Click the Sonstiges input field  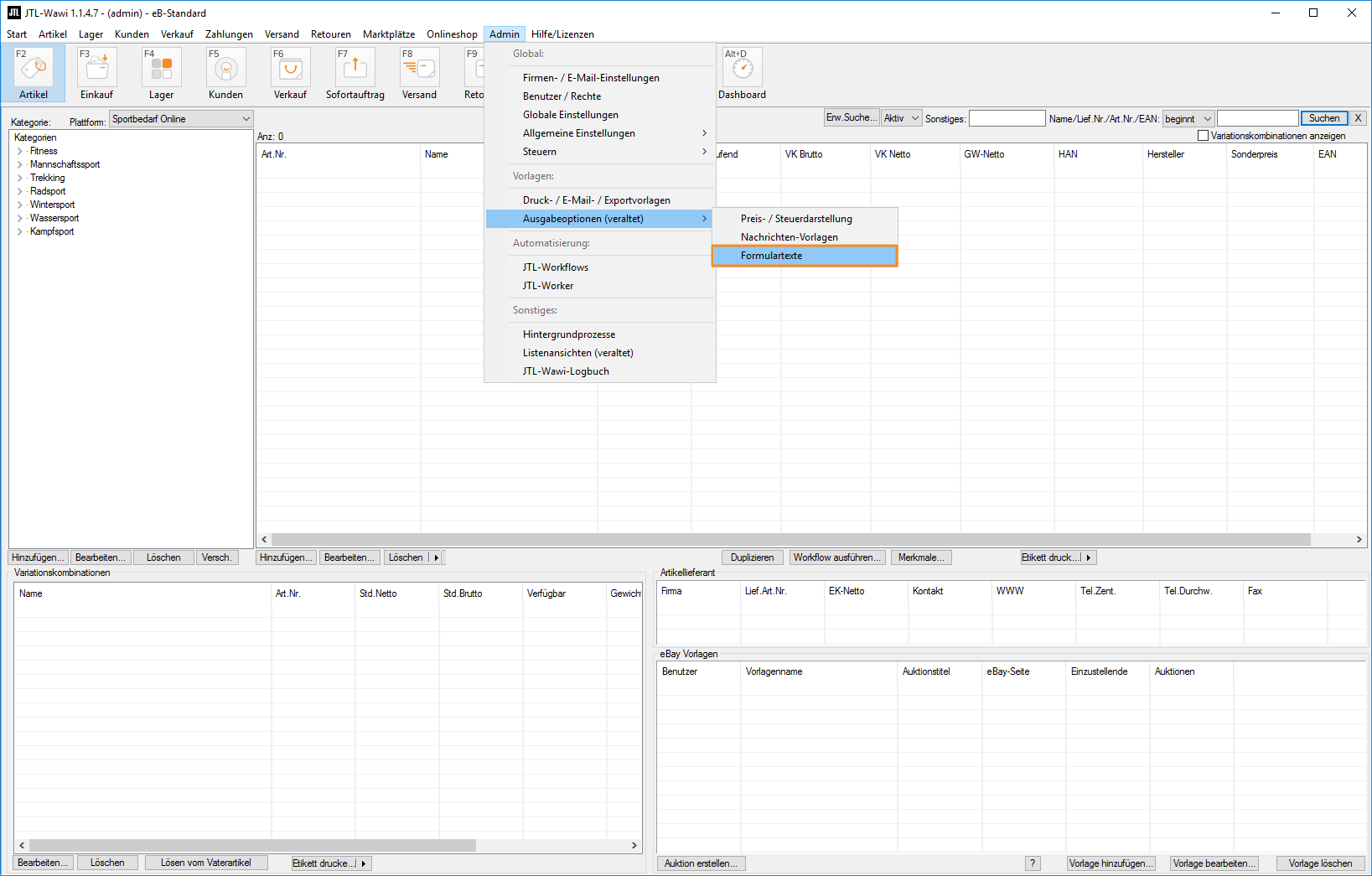click(1007, 118)
